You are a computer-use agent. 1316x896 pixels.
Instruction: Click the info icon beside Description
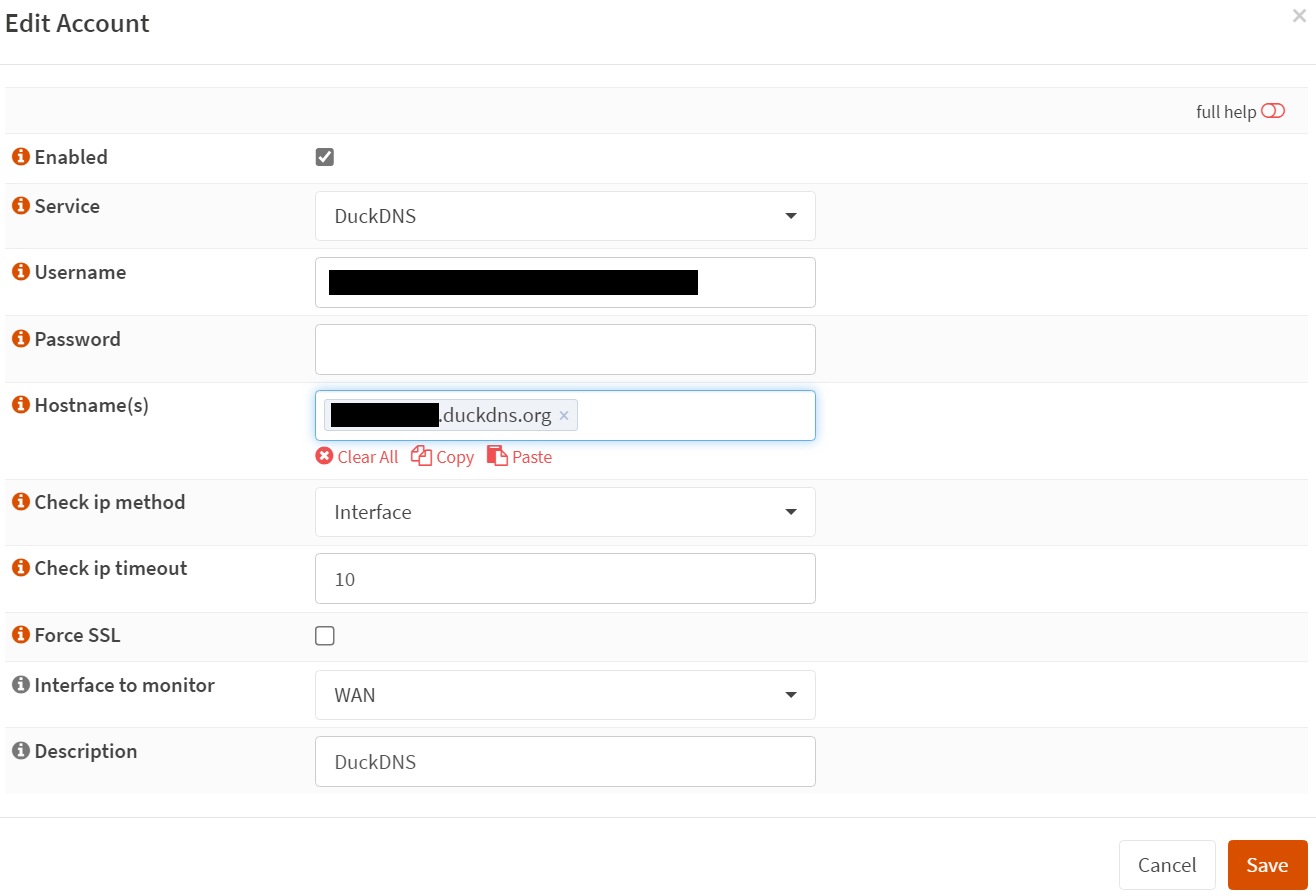tap(20, 751)
